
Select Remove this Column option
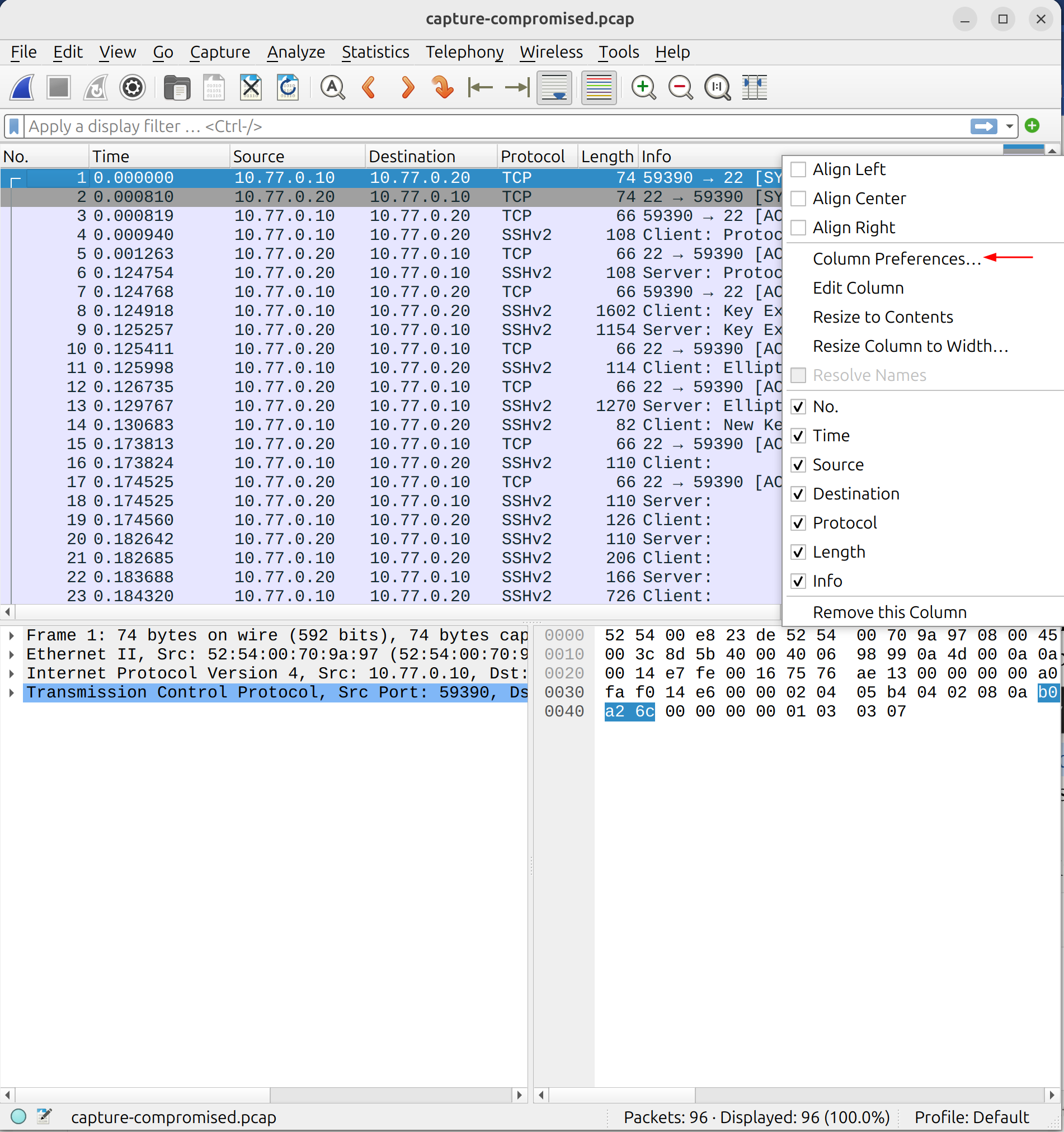[889, 612]
